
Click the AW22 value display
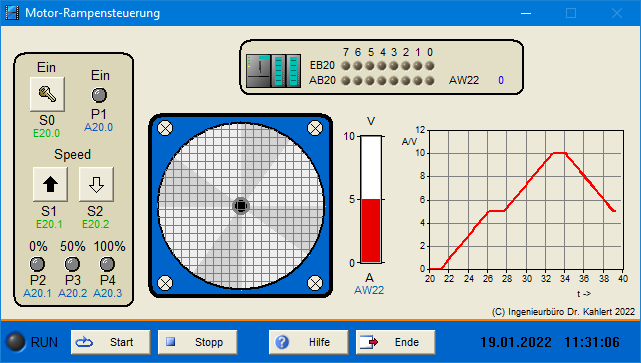click(x=501, y=81)
